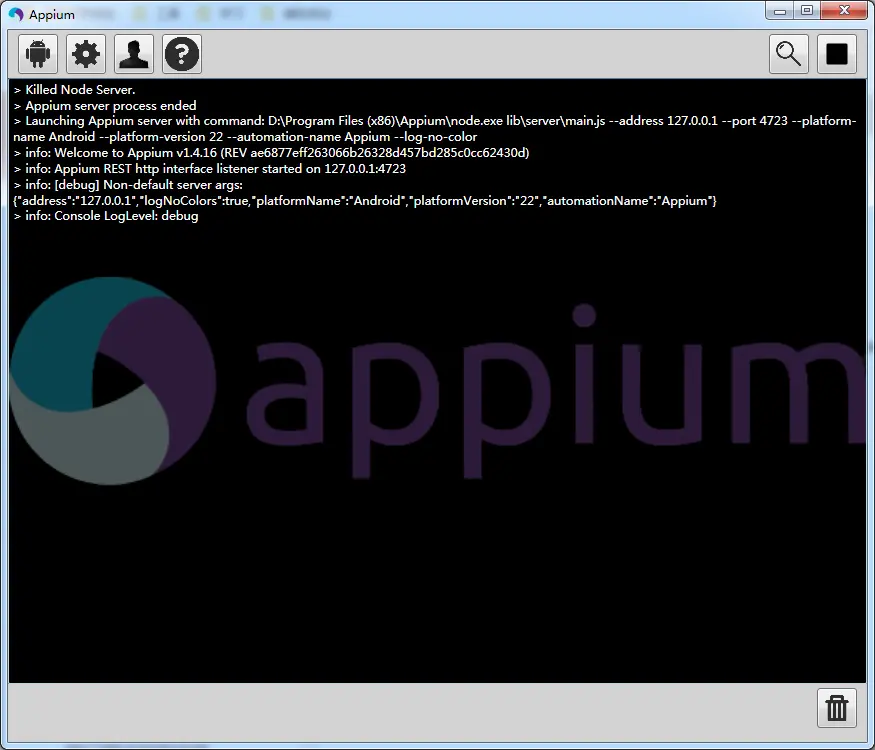Click the "name Android --platform-version 22" log line
Viewport: 875px width, 750px height.
(x=245, y=137)
